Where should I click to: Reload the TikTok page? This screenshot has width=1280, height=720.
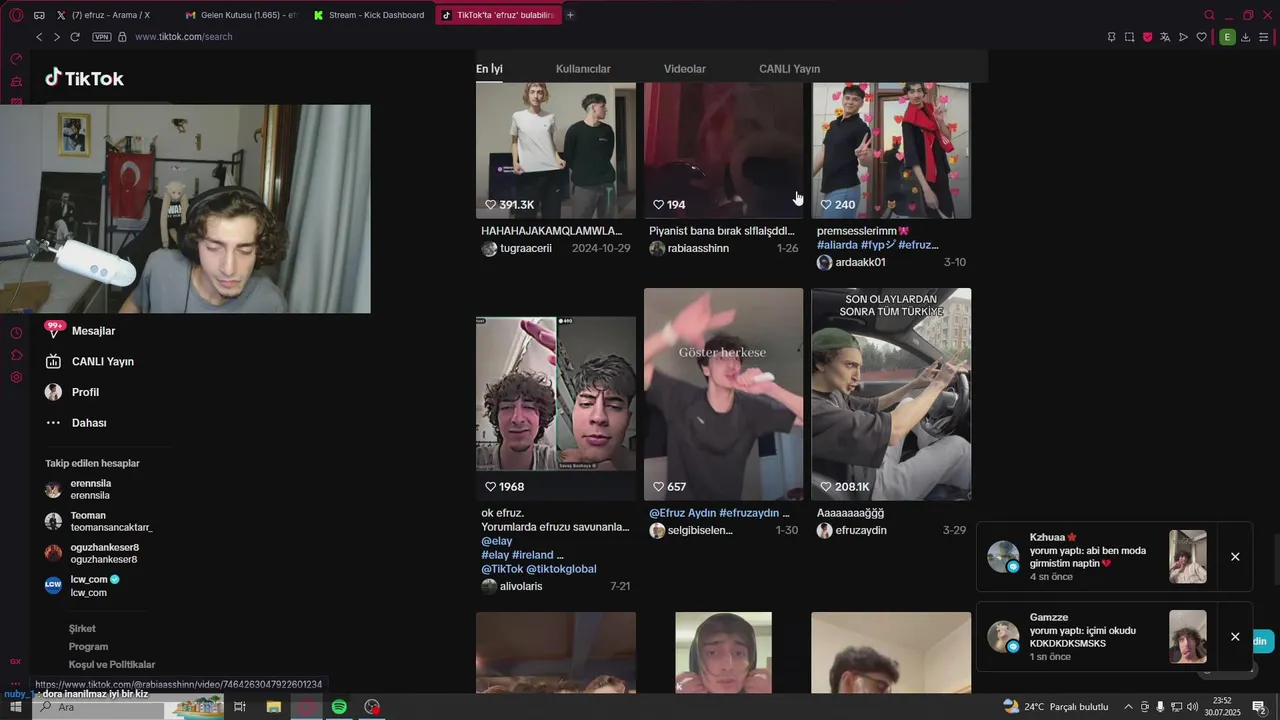pyautogui.click(x=75, y=37)
